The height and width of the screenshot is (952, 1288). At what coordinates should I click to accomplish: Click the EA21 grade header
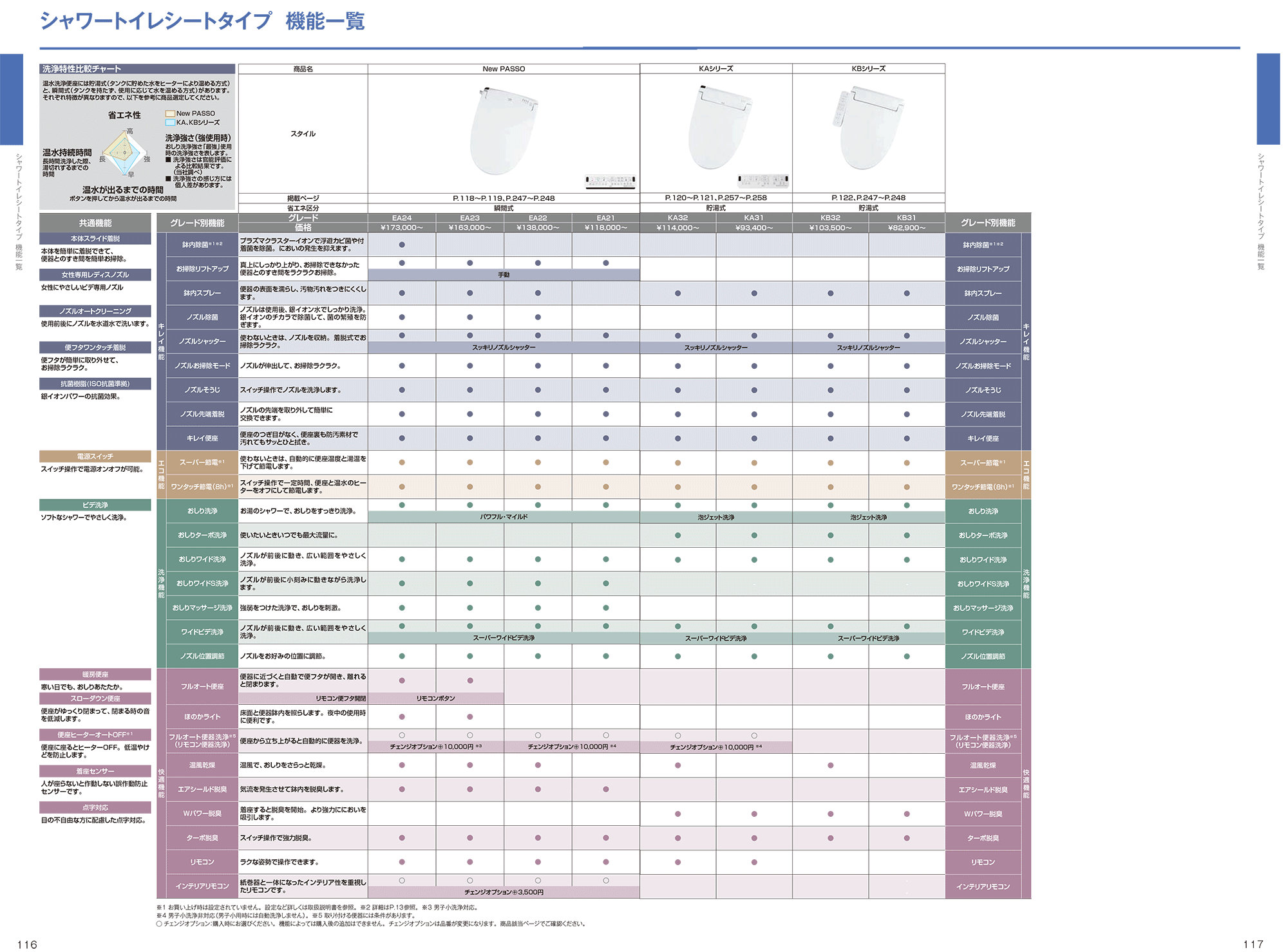click(606, 218)
